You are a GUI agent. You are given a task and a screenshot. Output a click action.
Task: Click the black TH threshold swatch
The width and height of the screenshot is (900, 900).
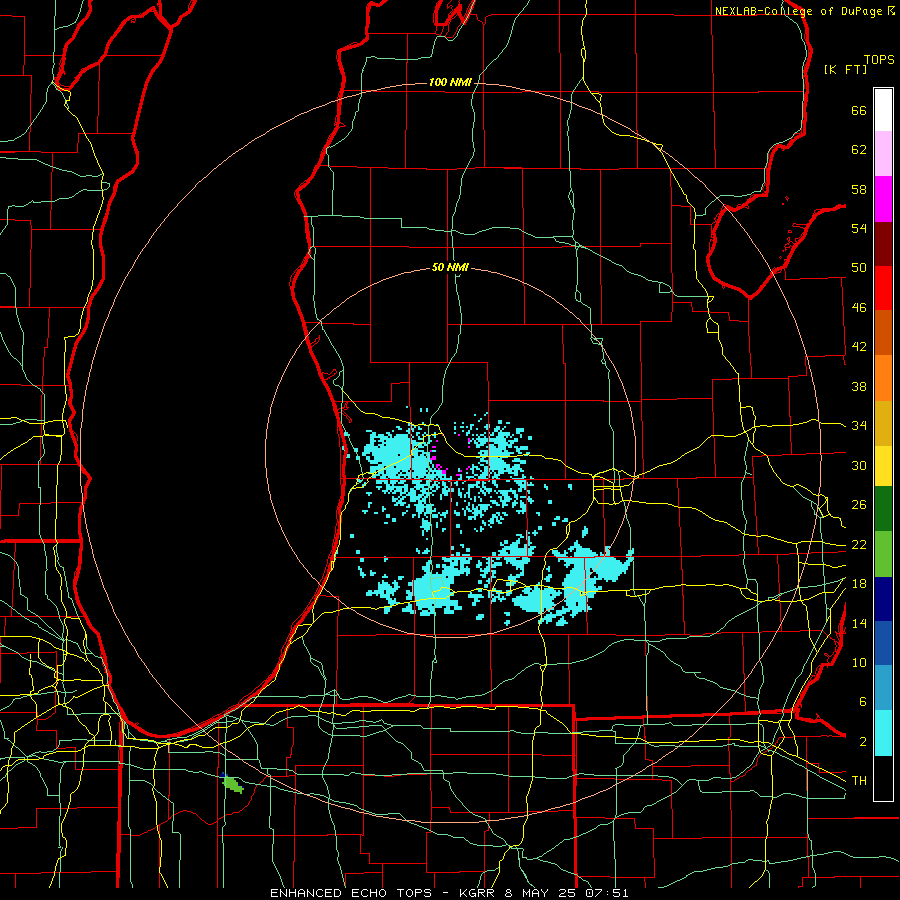[x=883, y=778]
